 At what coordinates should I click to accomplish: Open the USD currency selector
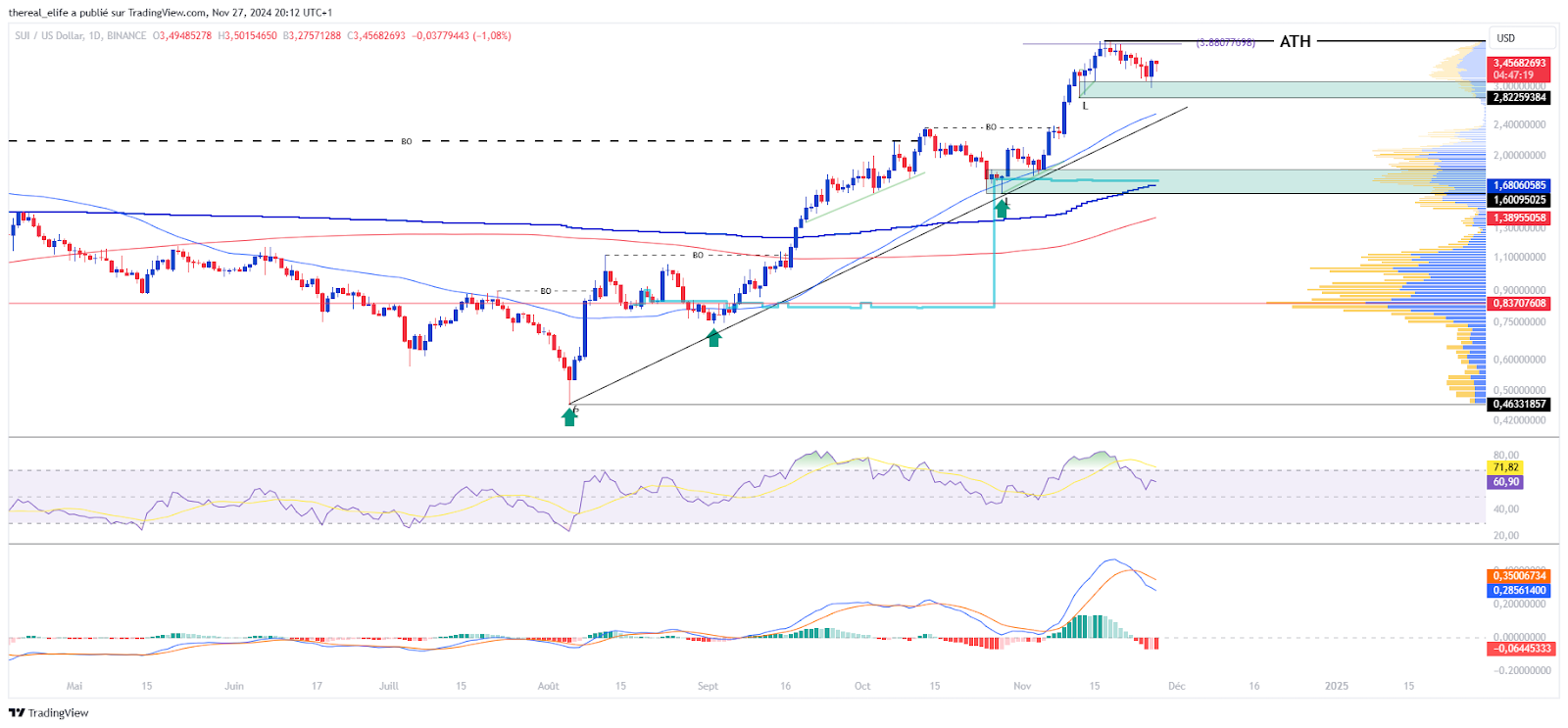(1521, 38)
